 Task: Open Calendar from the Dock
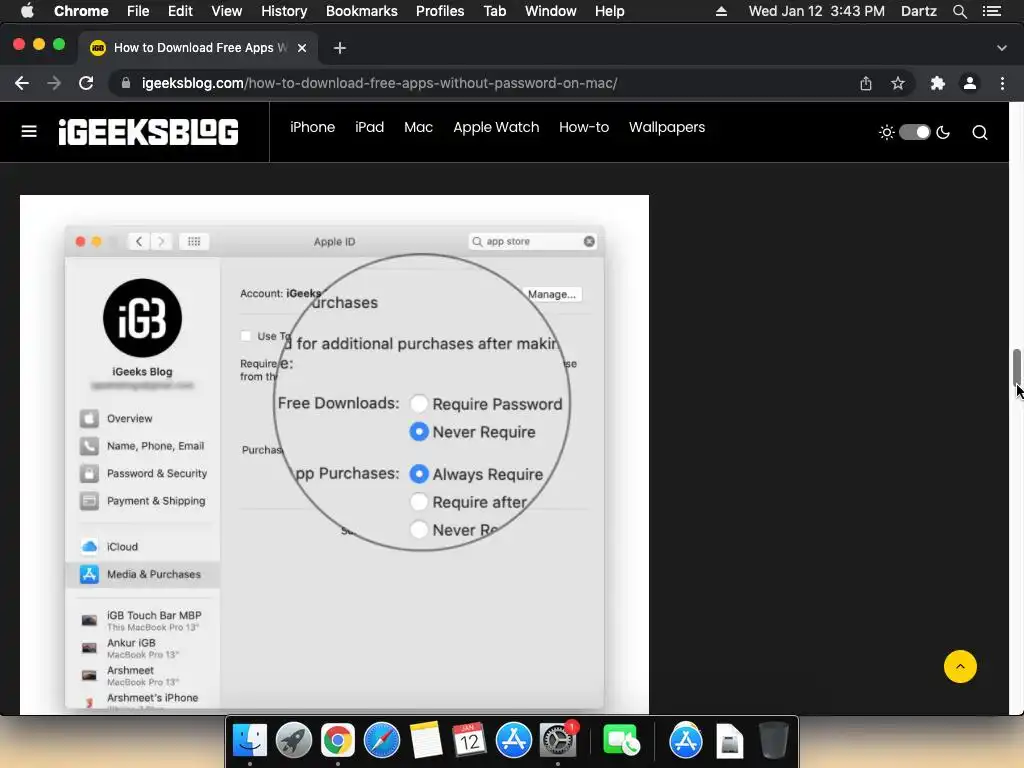(x=470, y=741)
